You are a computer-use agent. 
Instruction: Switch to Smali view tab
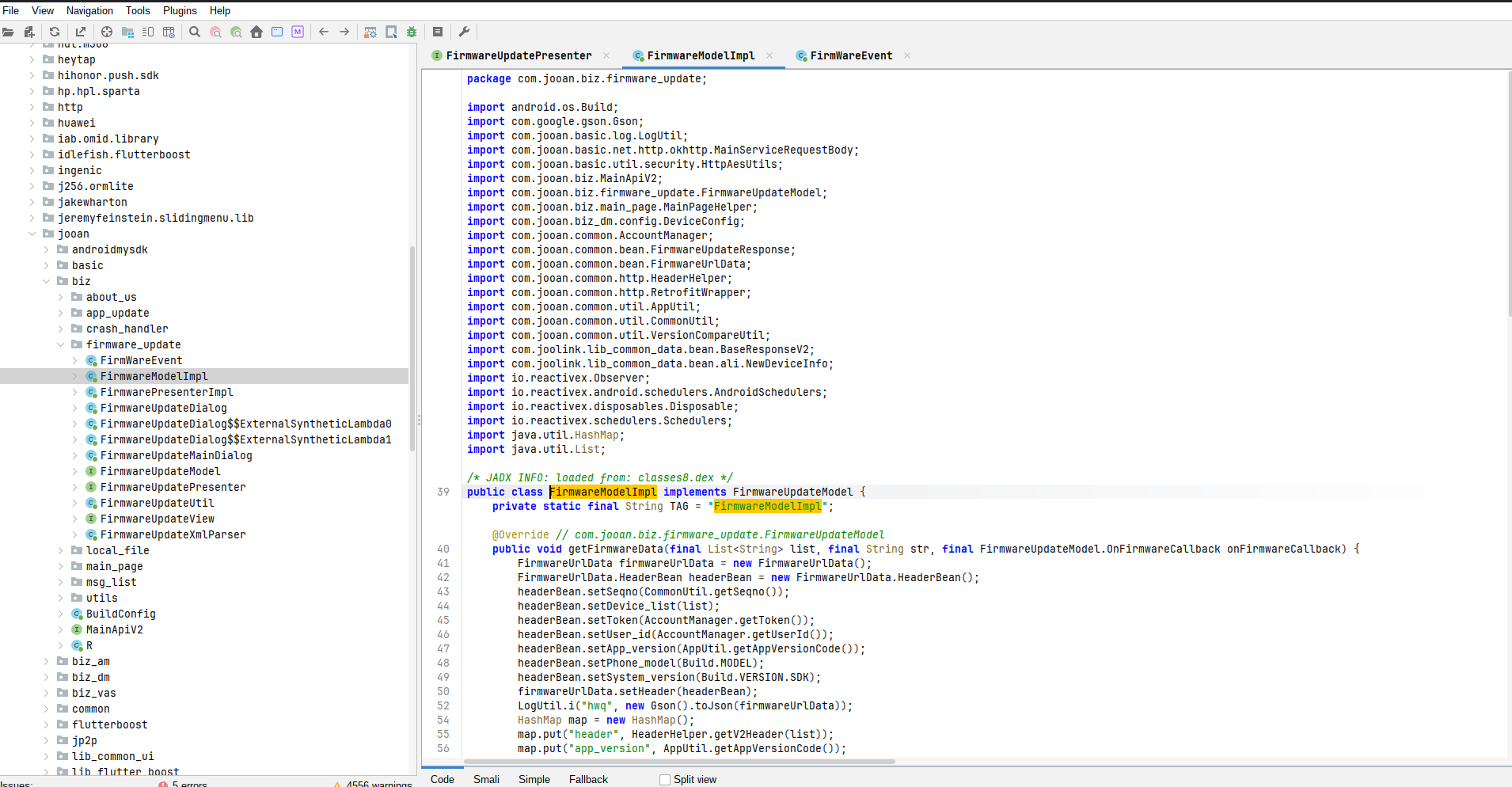[x=486, y=779]
